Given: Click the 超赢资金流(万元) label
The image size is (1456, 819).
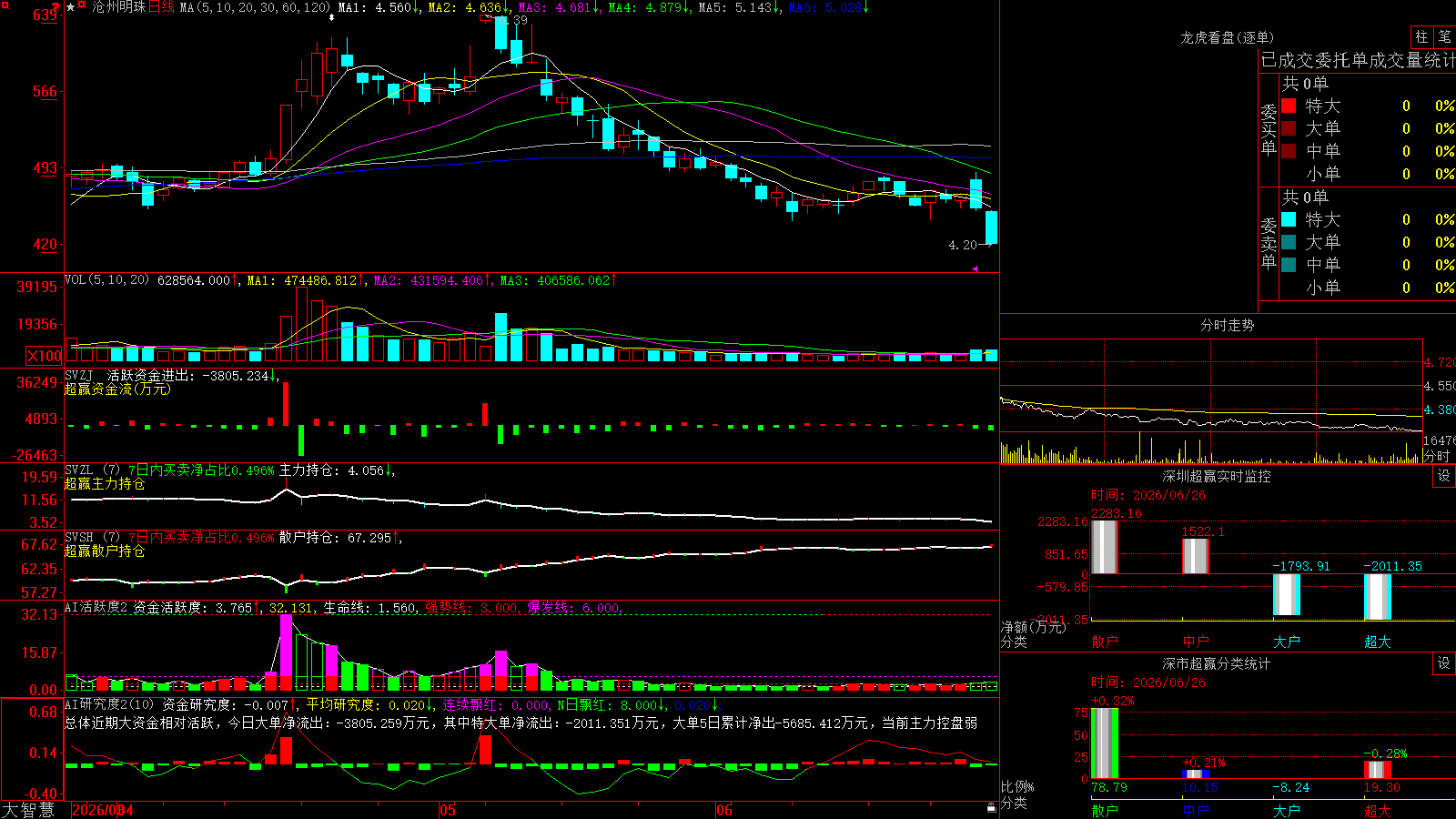Looking at the screenshot, I should [x=117, y=389].
